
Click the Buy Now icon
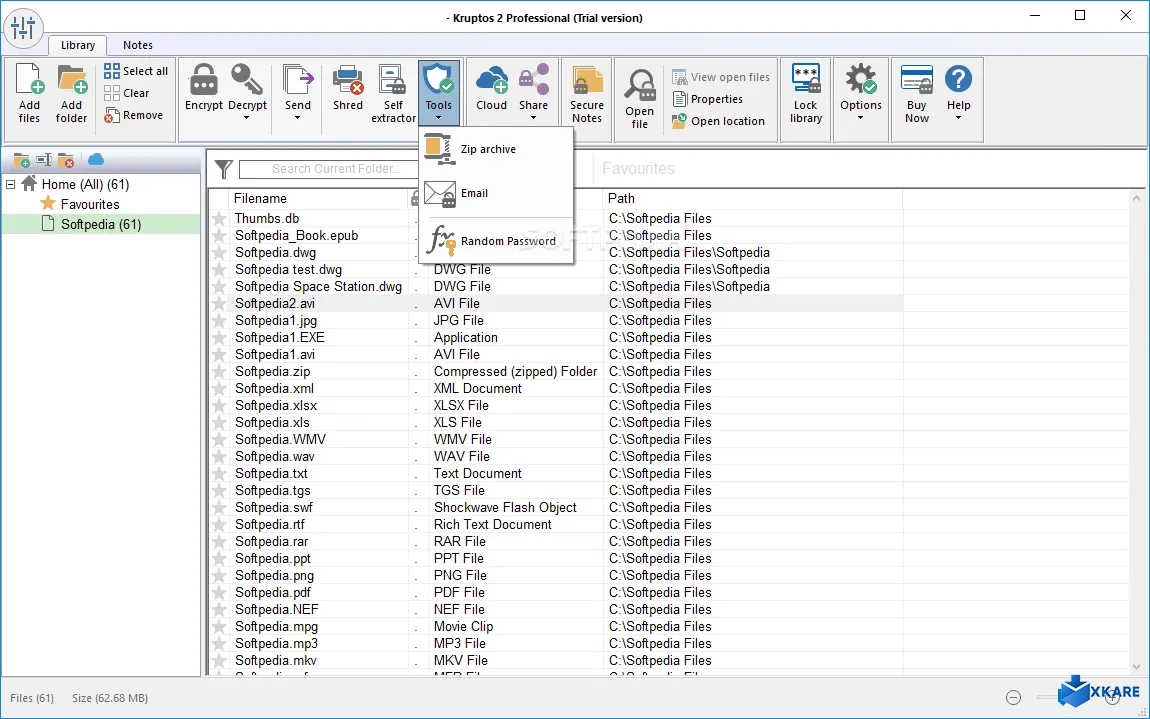click(917, 79)
